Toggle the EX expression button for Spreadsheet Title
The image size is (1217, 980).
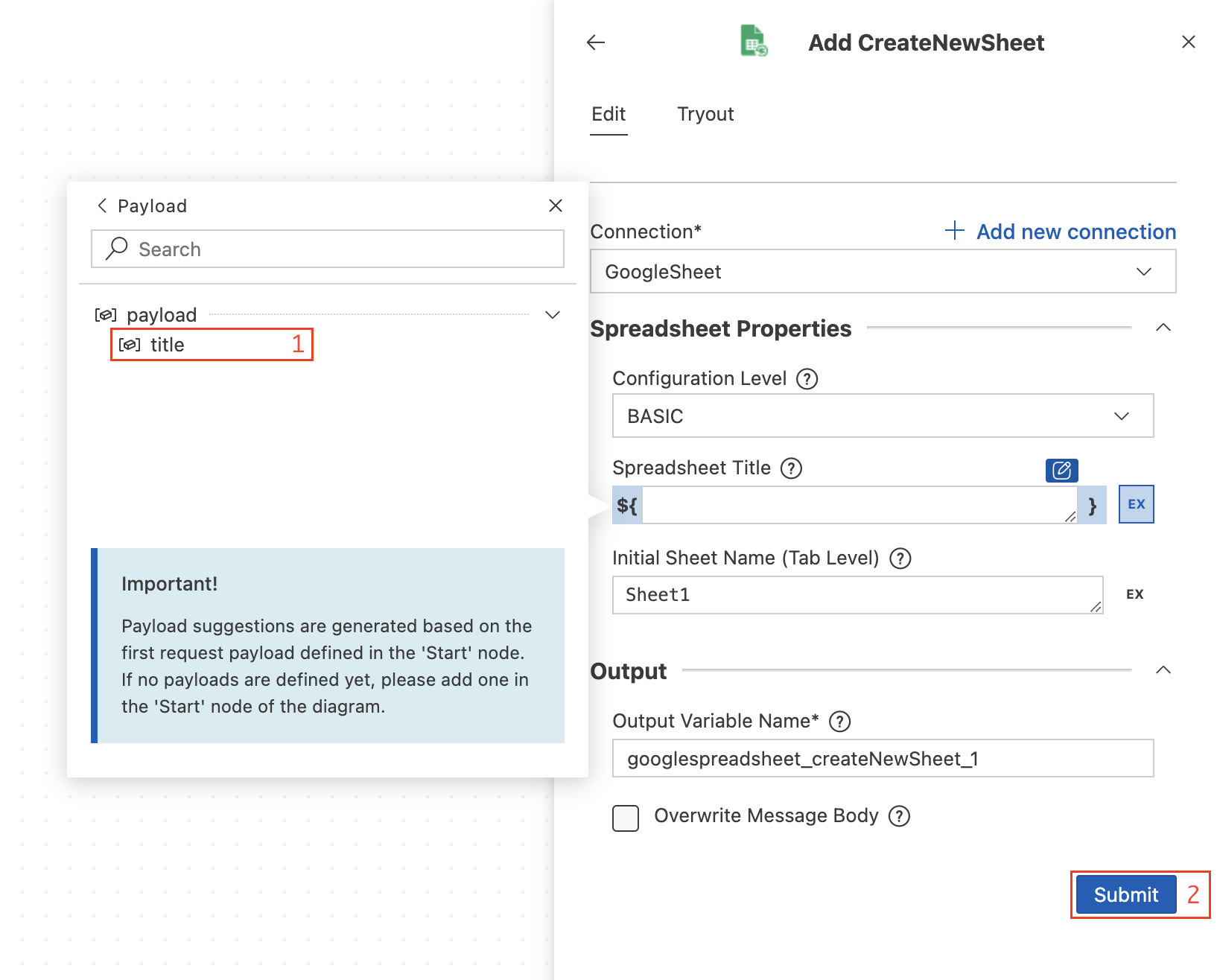1136,504
